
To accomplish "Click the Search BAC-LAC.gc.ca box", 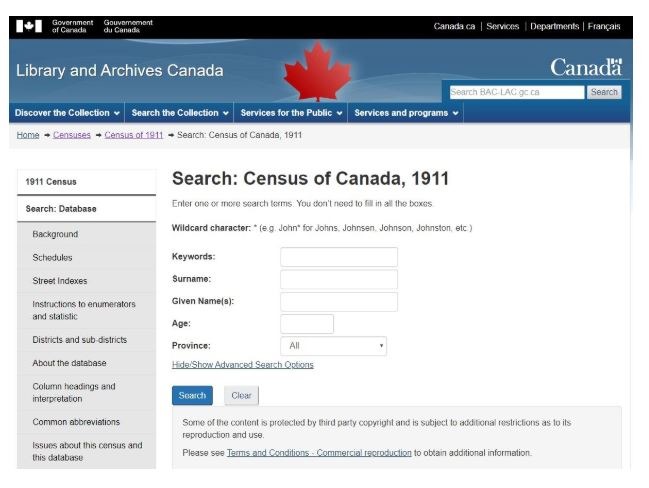I will [517, 92].
